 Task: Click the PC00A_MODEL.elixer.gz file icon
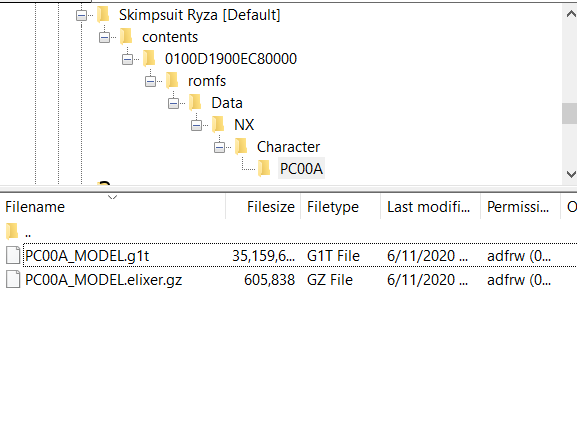[13, 279]
